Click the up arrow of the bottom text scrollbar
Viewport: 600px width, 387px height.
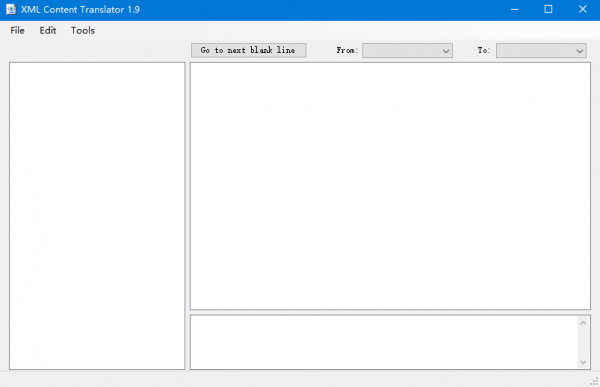coord(583,323)
